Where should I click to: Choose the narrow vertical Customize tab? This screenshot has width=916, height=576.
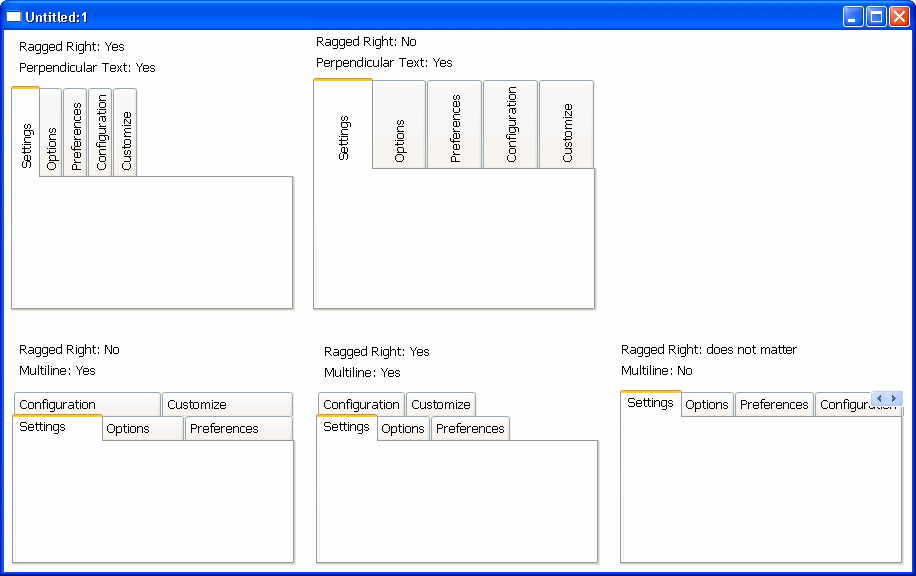click(x=126, y=132)
